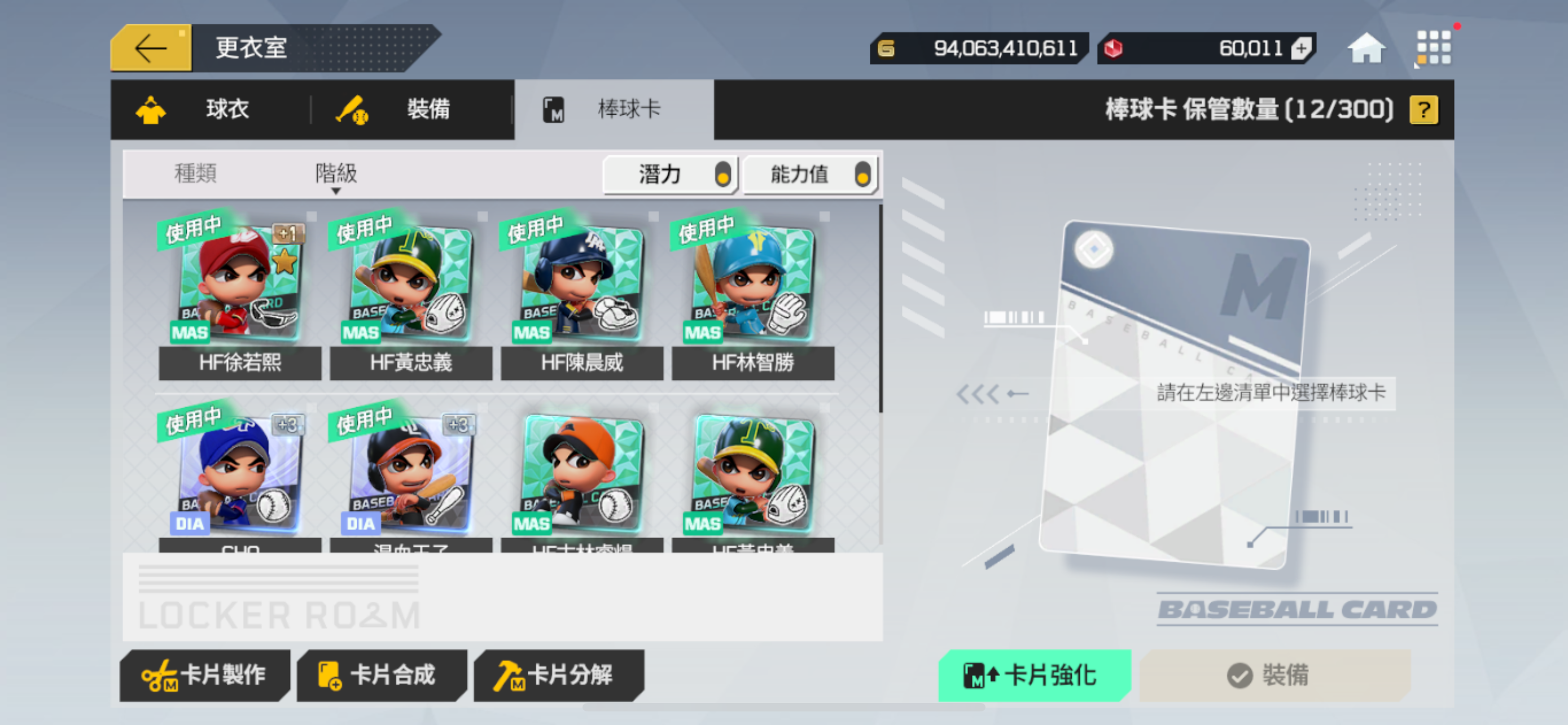Switch to the 裝備 tab
The image size is (1568, 725).
(411, 110)
